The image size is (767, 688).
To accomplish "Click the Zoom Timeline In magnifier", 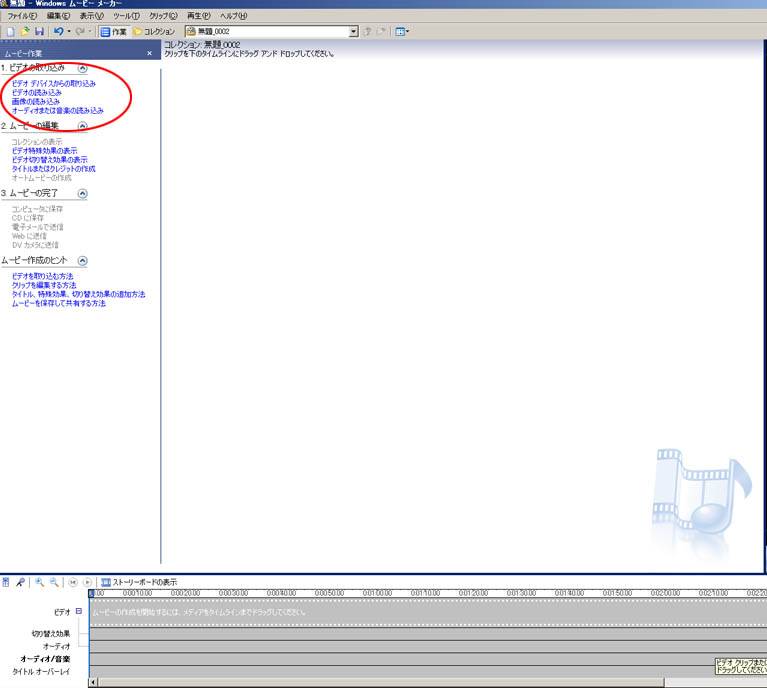I will coord(40,582).
